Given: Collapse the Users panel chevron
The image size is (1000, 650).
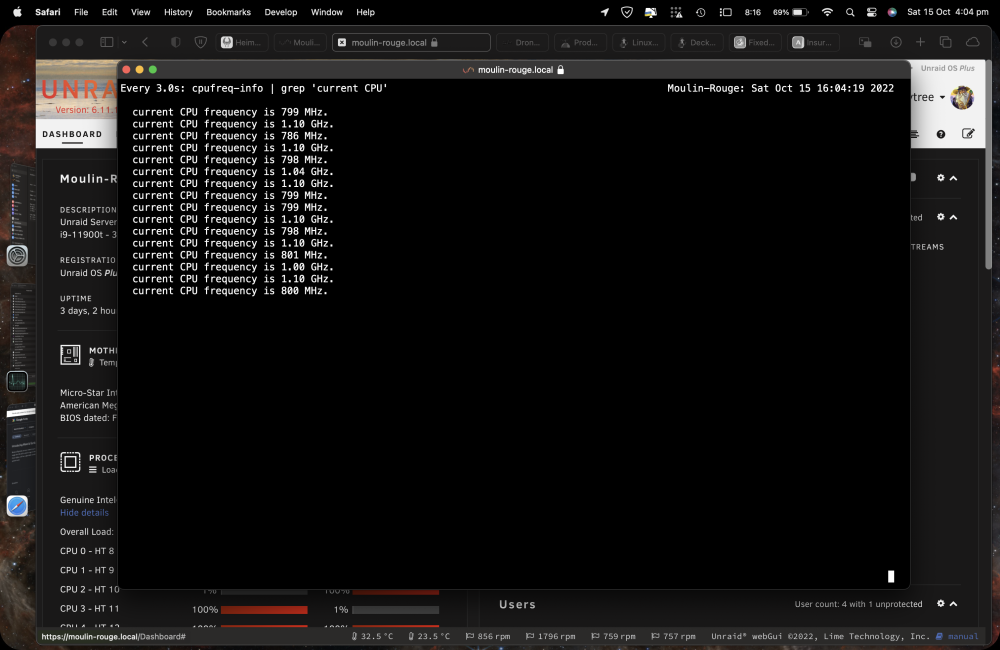Looking at the screenshot, I should pyautogui.click(x=953, y=603).
